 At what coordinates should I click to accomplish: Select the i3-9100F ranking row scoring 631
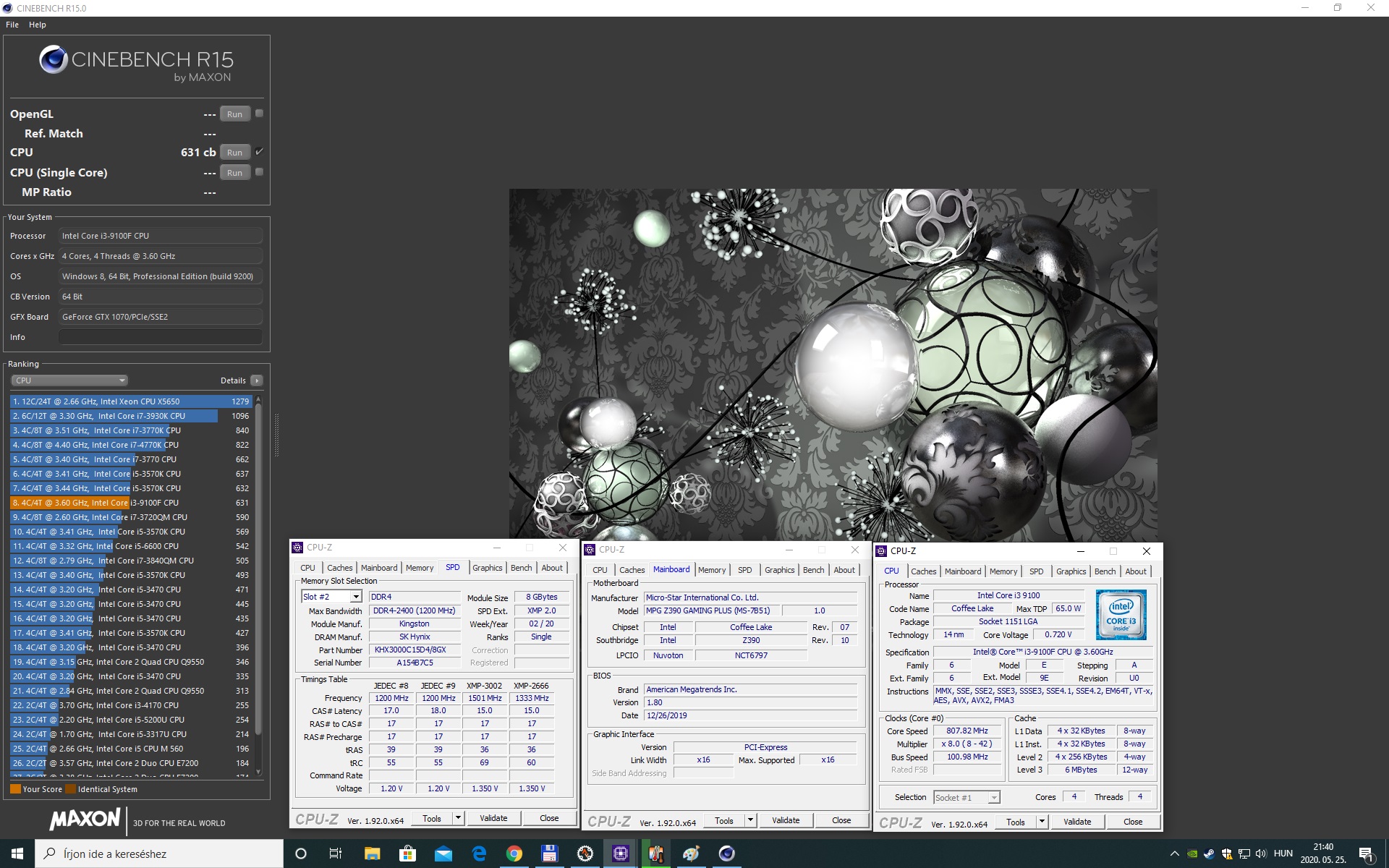[x=130, y=503]
